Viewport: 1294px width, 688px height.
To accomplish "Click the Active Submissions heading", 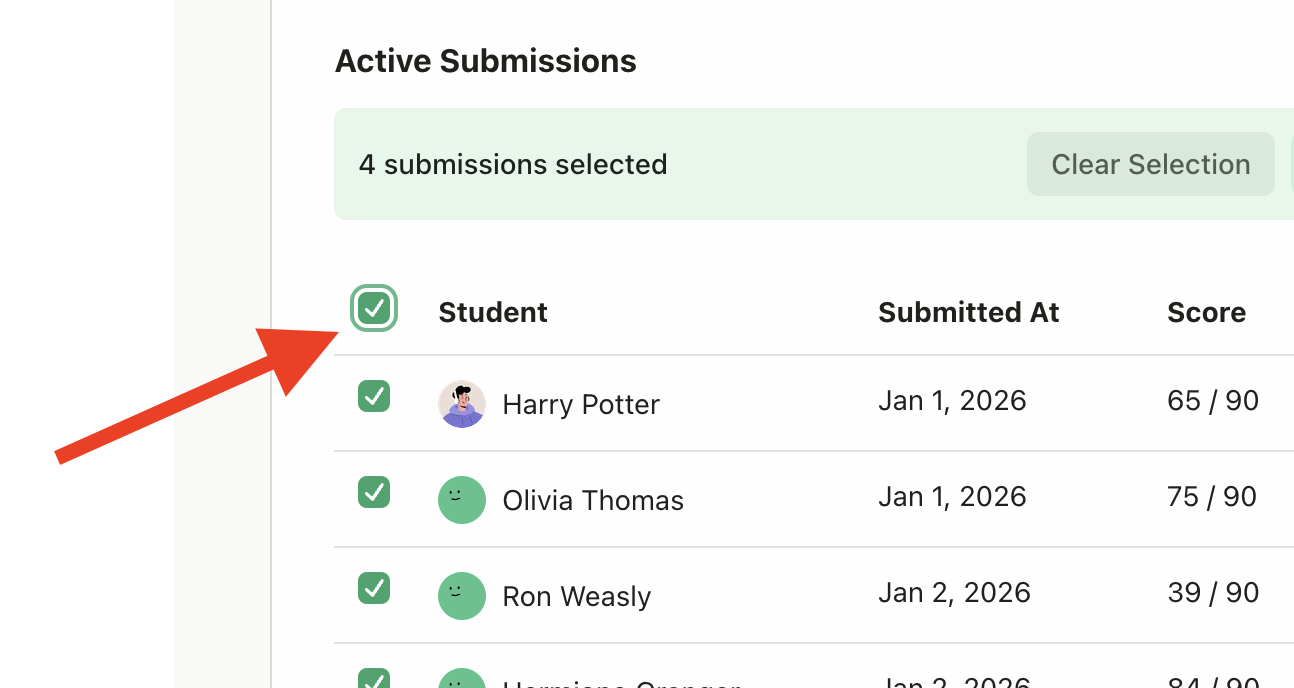I will tap(485, 60).
